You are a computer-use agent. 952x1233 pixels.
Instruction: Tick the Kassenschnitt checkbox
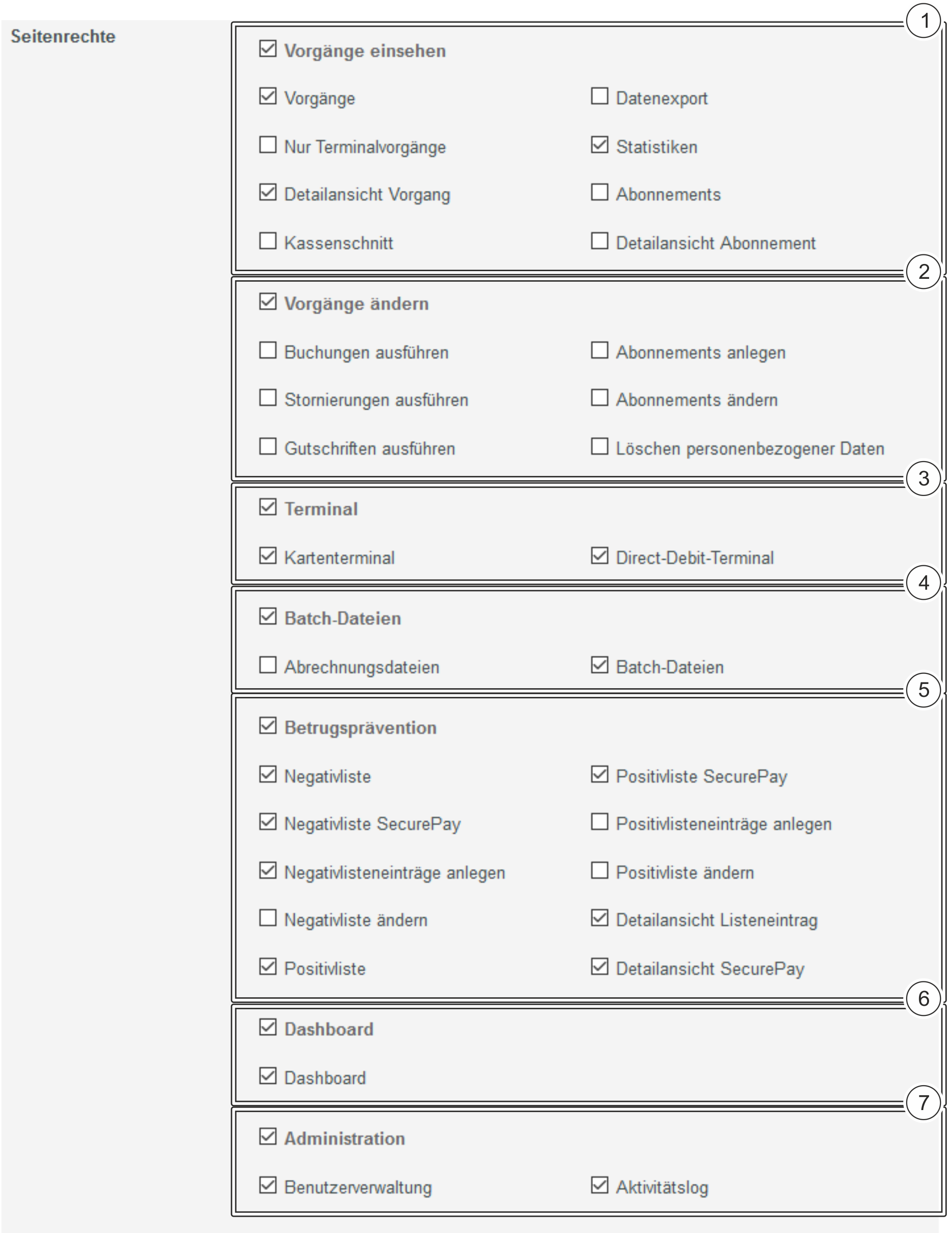click(x=267, y=242)
